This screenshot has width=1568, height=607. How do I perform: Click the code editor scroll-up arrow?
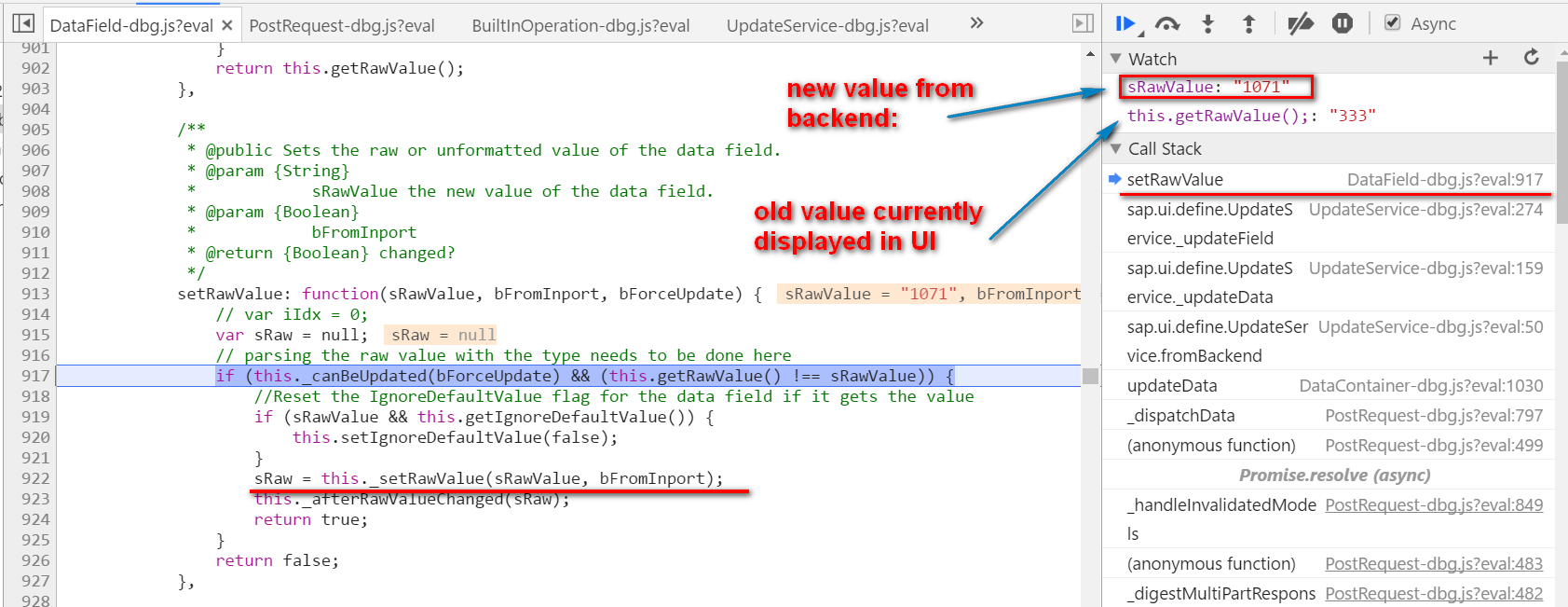(x=1090, y=54)
